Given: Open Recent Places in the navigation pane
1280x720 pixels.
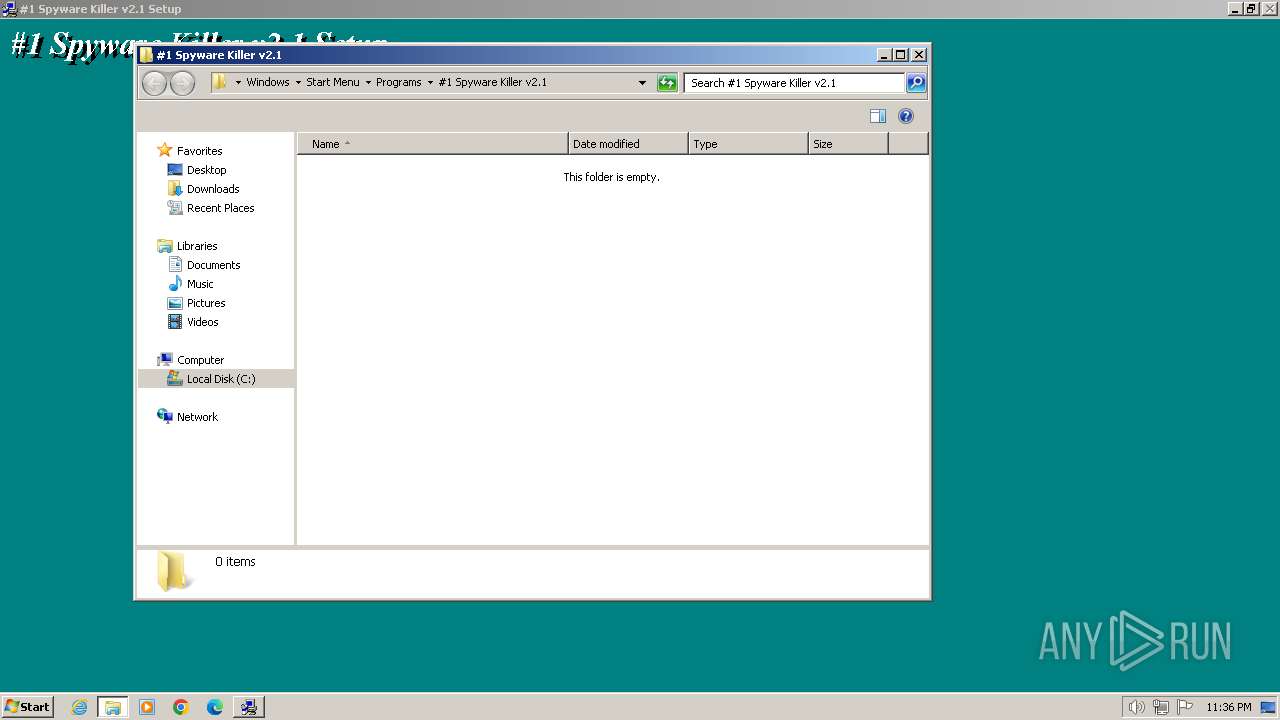Looking at the screenshot, I should 221,208.
